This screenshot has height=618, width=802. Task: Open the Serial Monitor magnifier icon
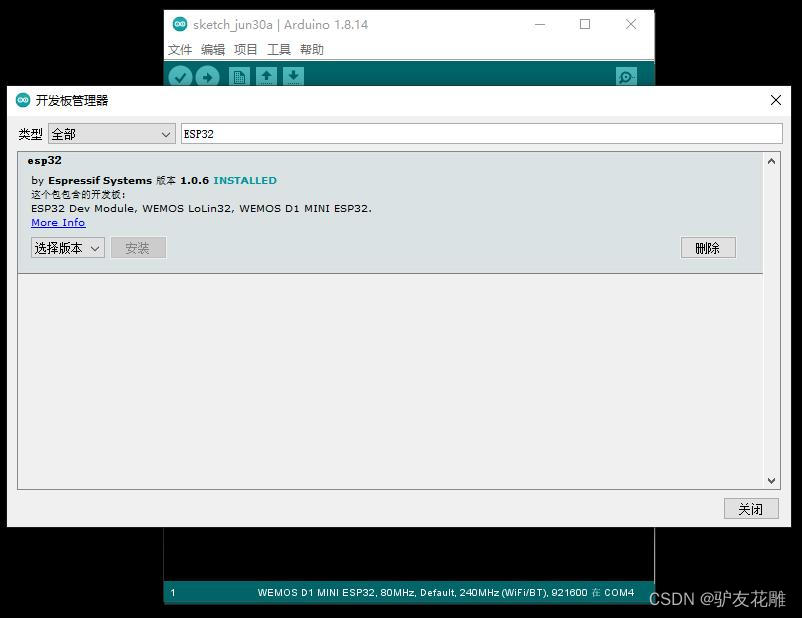click(x=626, y=77)
